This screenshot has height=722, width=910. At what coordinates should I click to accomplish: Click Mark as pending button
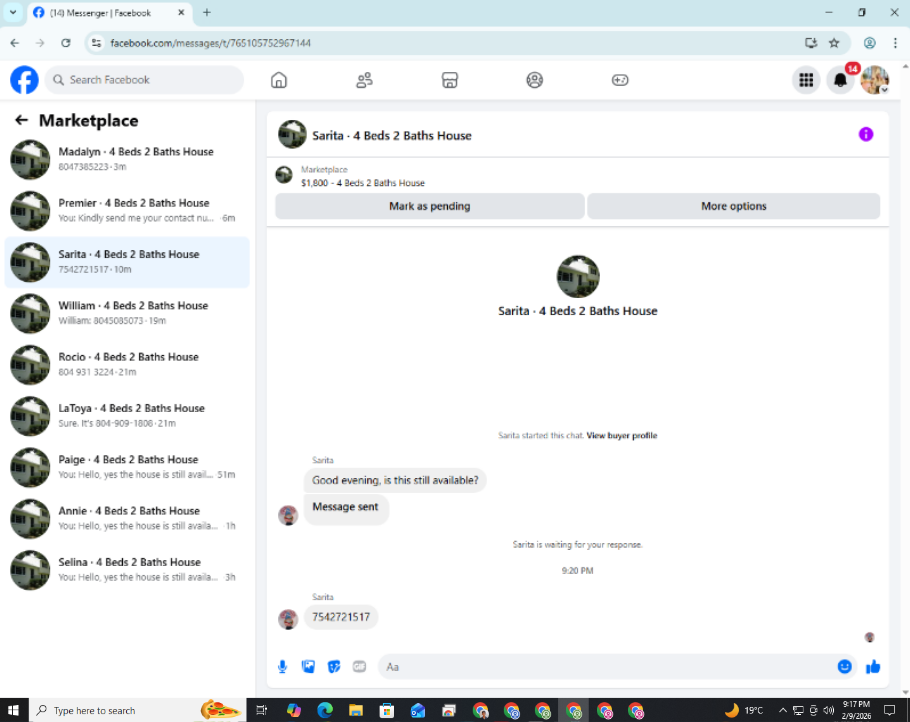point(429,206)
